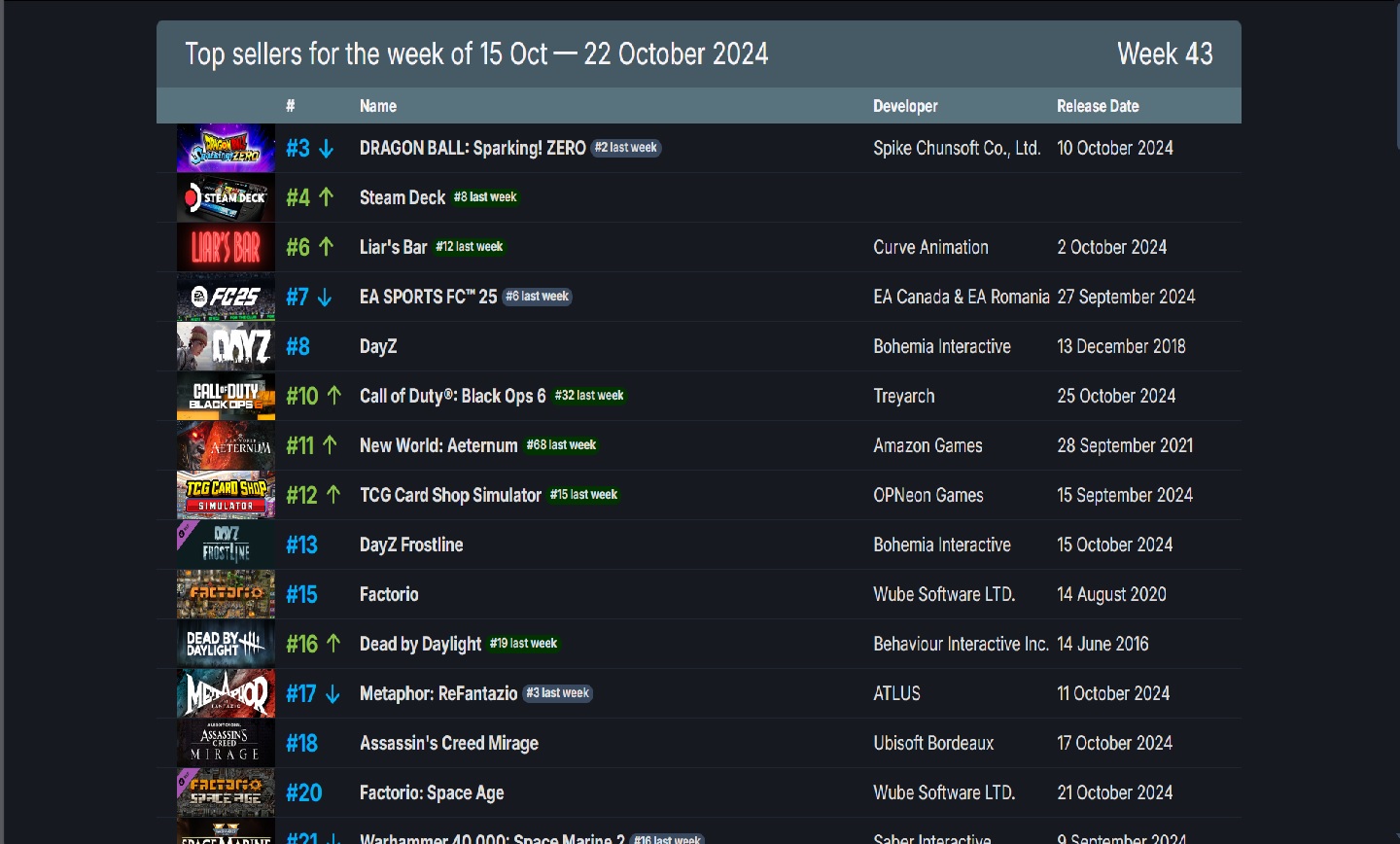
Task: Click up arrow beside rank #10
Action: [x=334, y=396]
